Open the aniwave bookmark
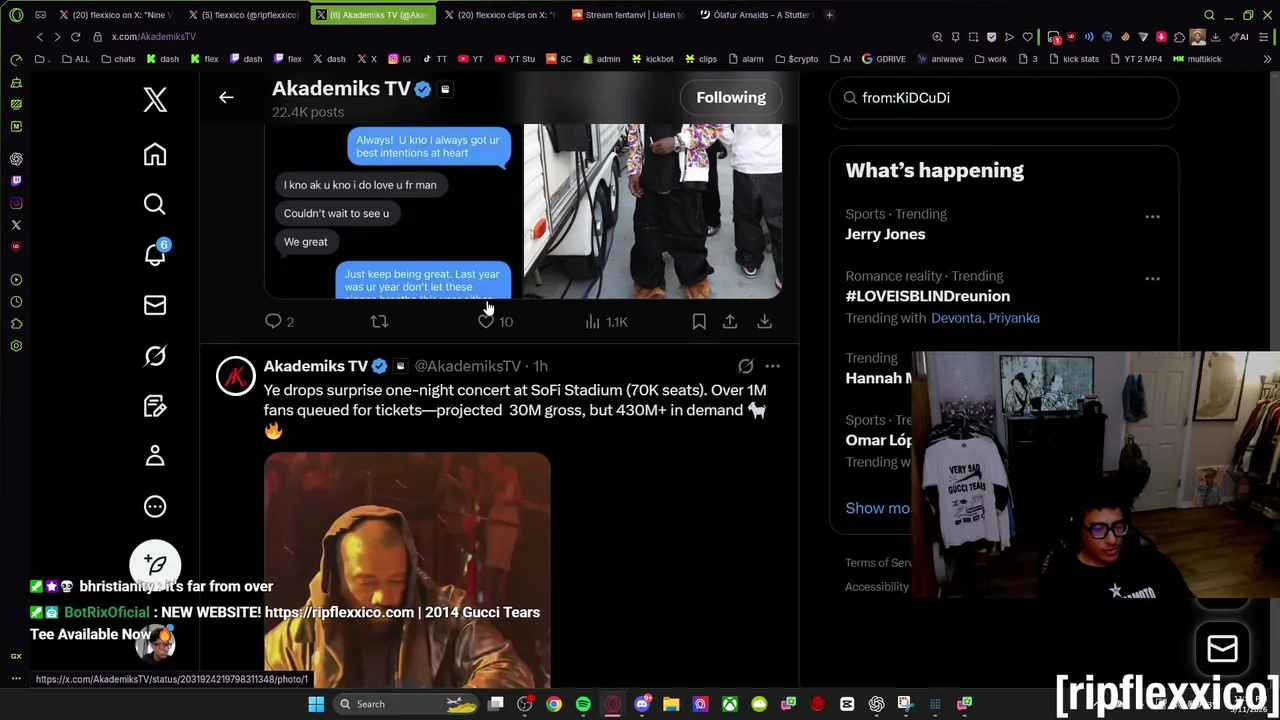Image resolution: width=1280 pixels, height=720 pixels. (940, 59)
